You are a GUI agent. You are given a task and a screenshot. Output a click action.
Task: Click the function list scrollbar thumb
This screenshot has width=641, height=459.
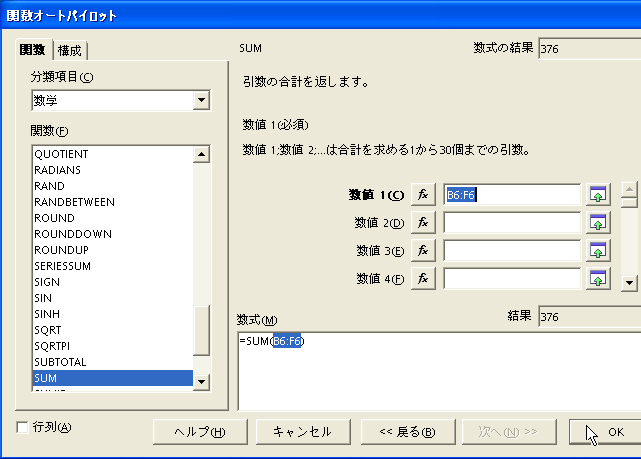201,330
